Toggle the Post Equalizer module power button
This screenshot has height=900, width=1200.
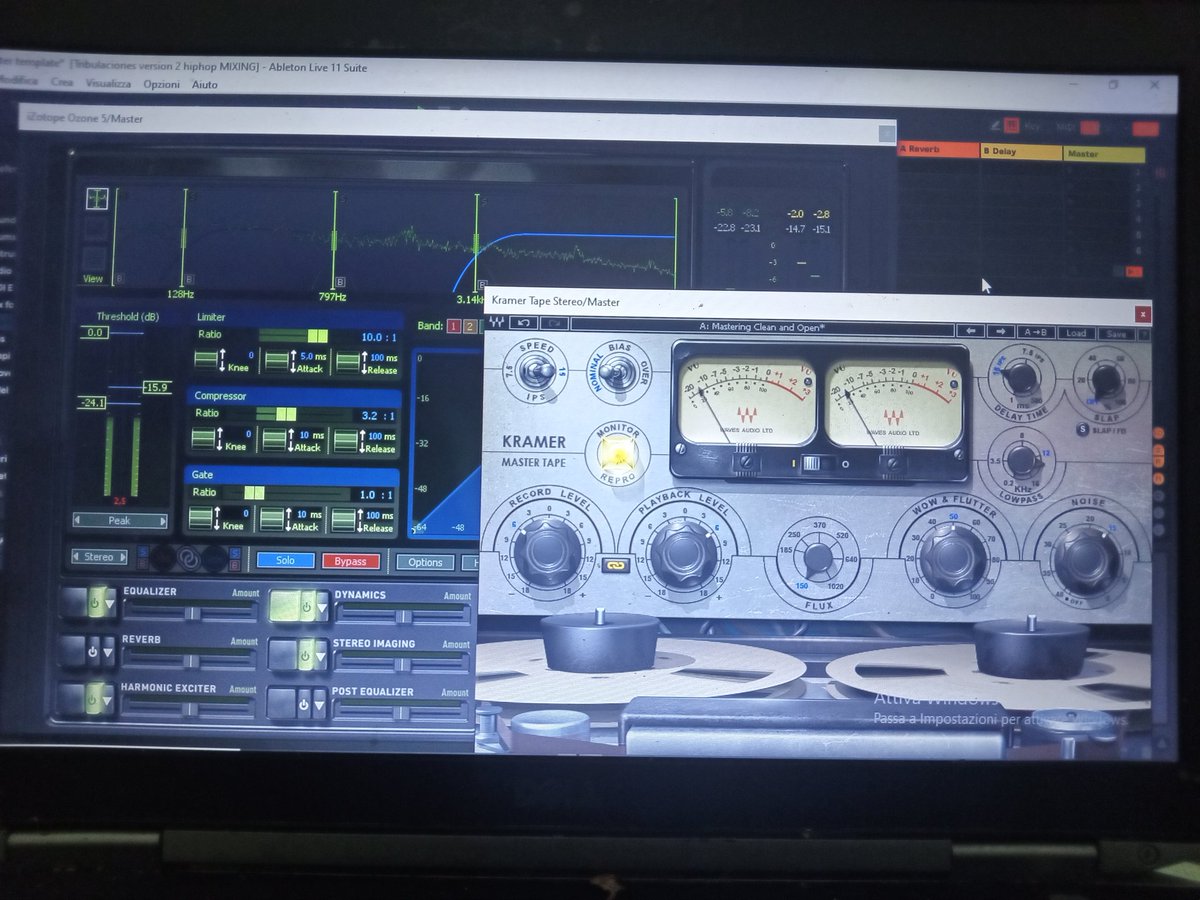[302, 704]
